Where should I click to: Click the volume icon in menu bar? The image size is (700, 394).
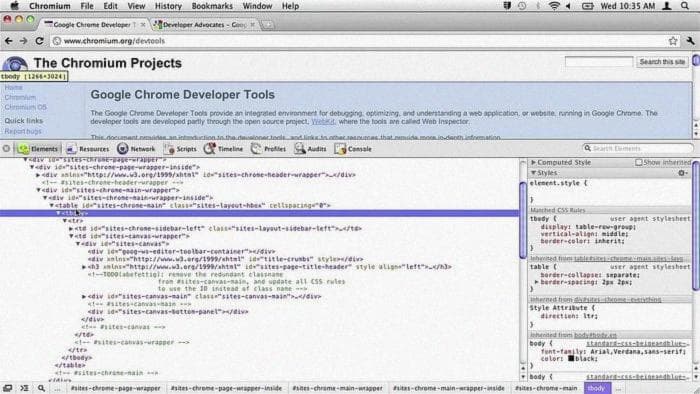[568, 6]
